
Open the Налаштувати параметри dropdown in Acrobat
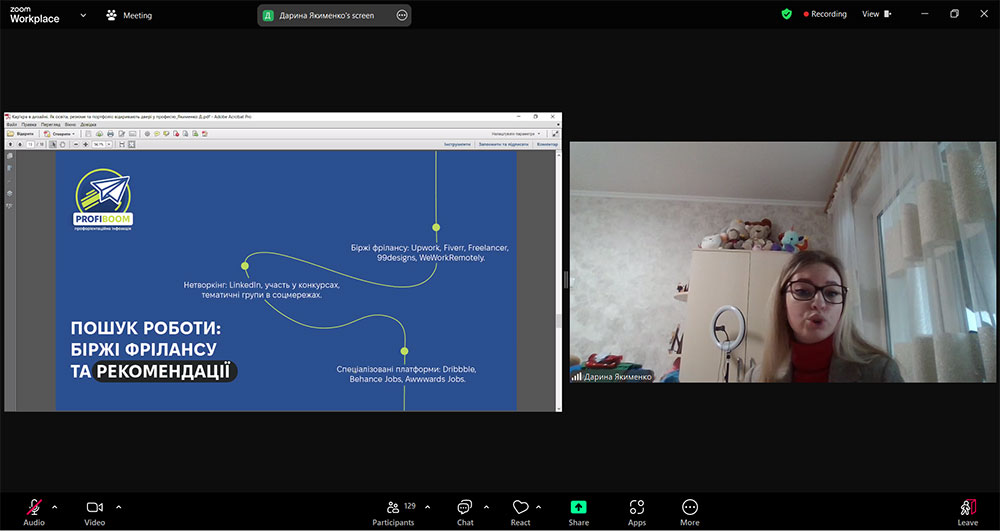pos(517,134)
